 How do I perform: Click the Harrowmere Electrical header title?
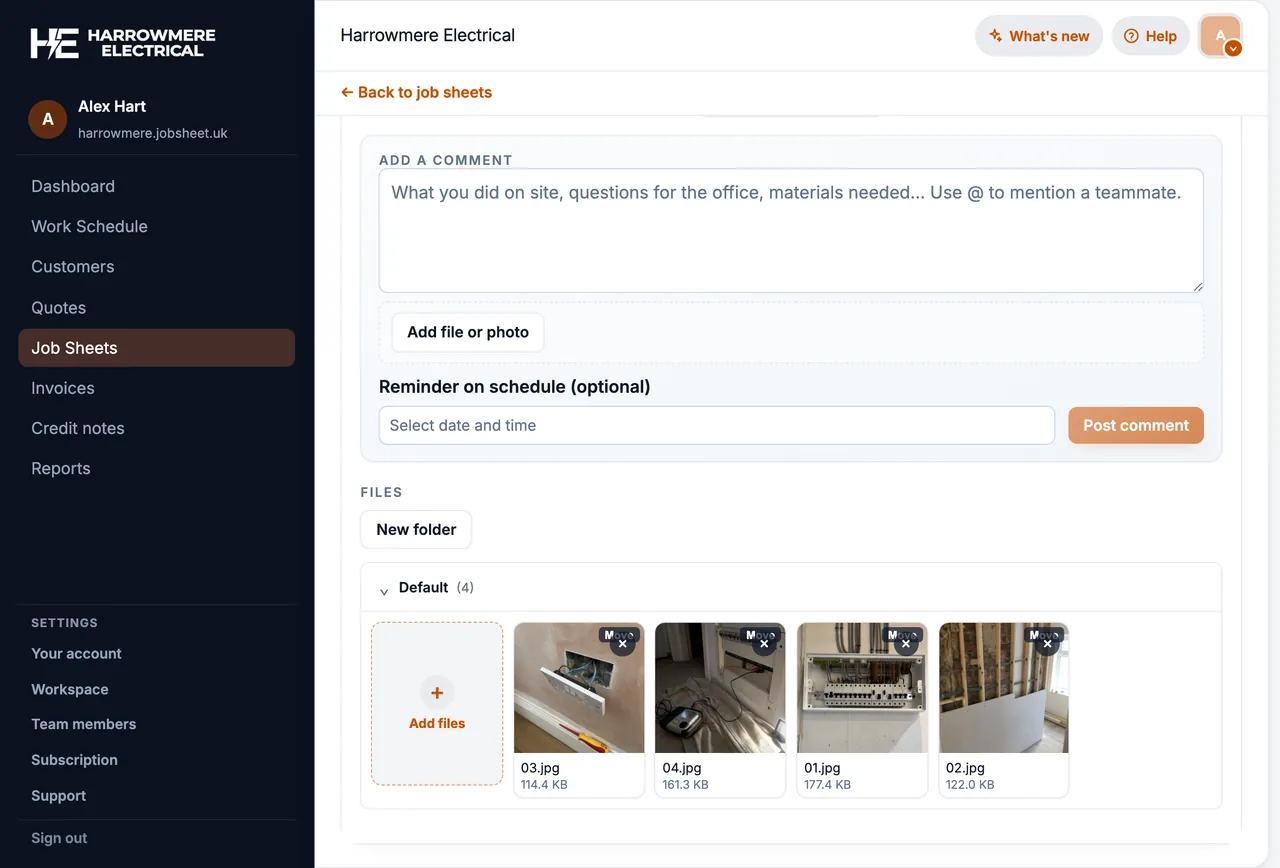tap(428, 35)
